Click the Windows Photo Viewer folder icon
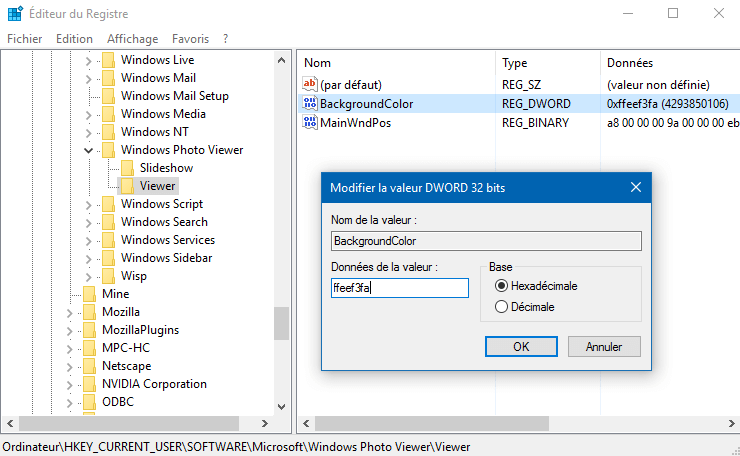Screen dimensions: 740x456 click(x=109, y=150)
